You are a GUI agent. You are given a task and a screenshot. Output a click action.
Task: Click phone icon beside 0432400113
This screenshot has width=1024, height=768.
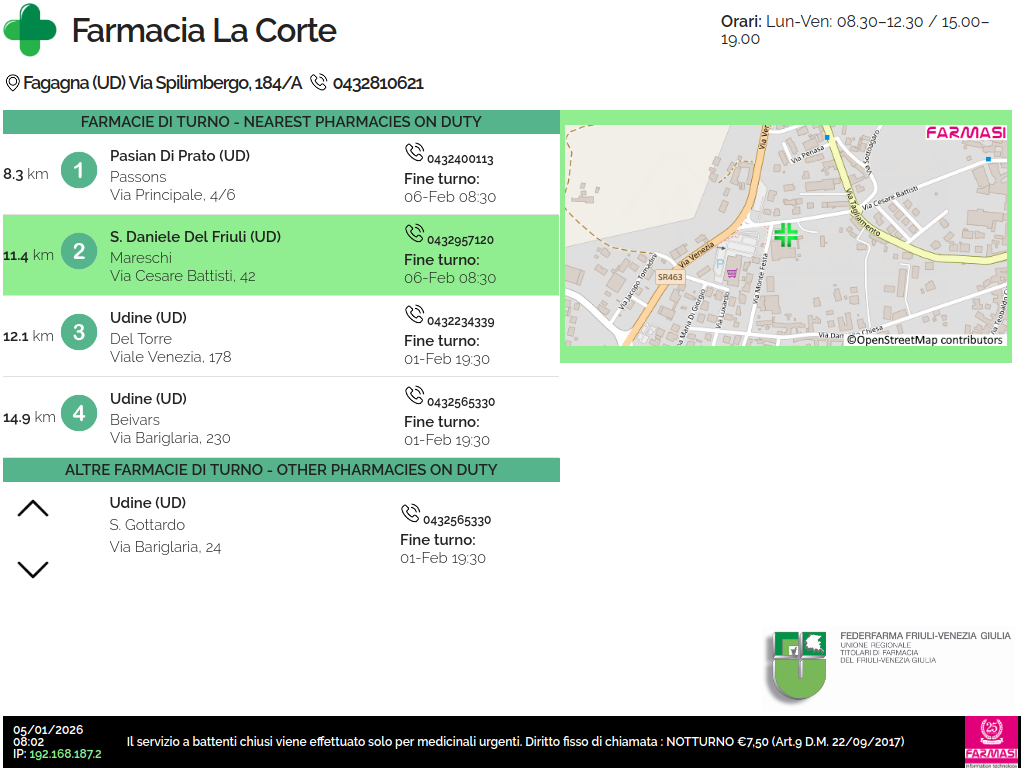414,153
